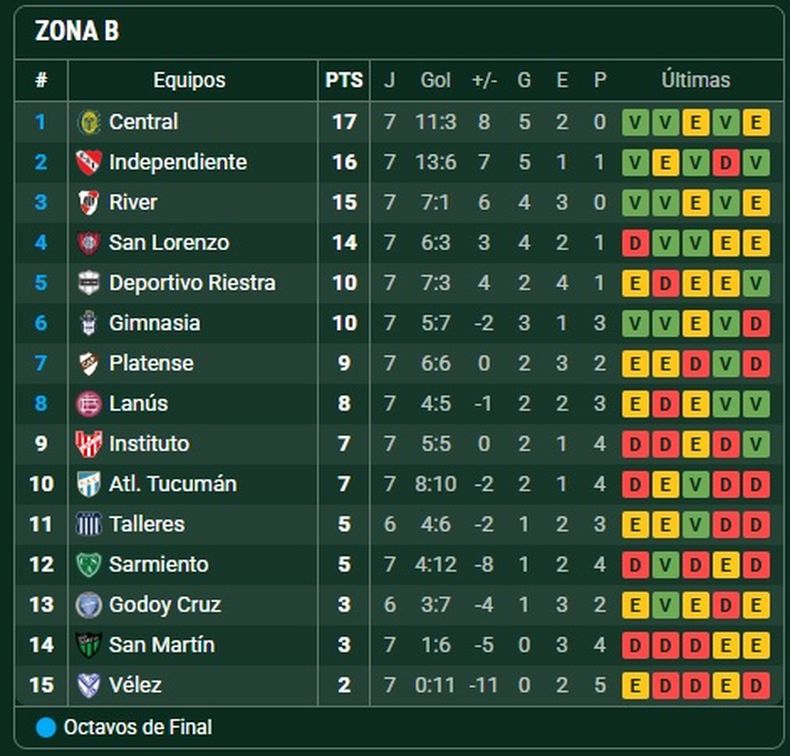Select the River team crest icon
Screen dimensions: 790x756
pyautogui.click(x=89, y=202)
